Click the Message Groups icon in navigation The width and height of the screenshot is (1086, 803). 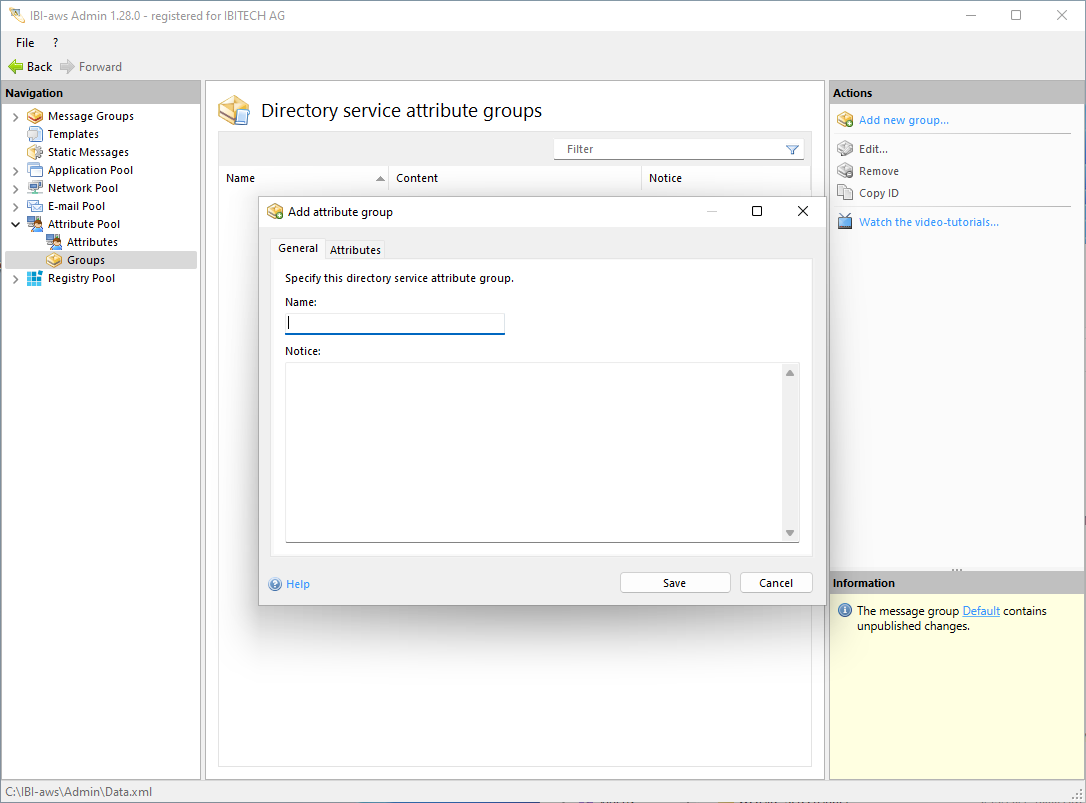click(35, 116)
